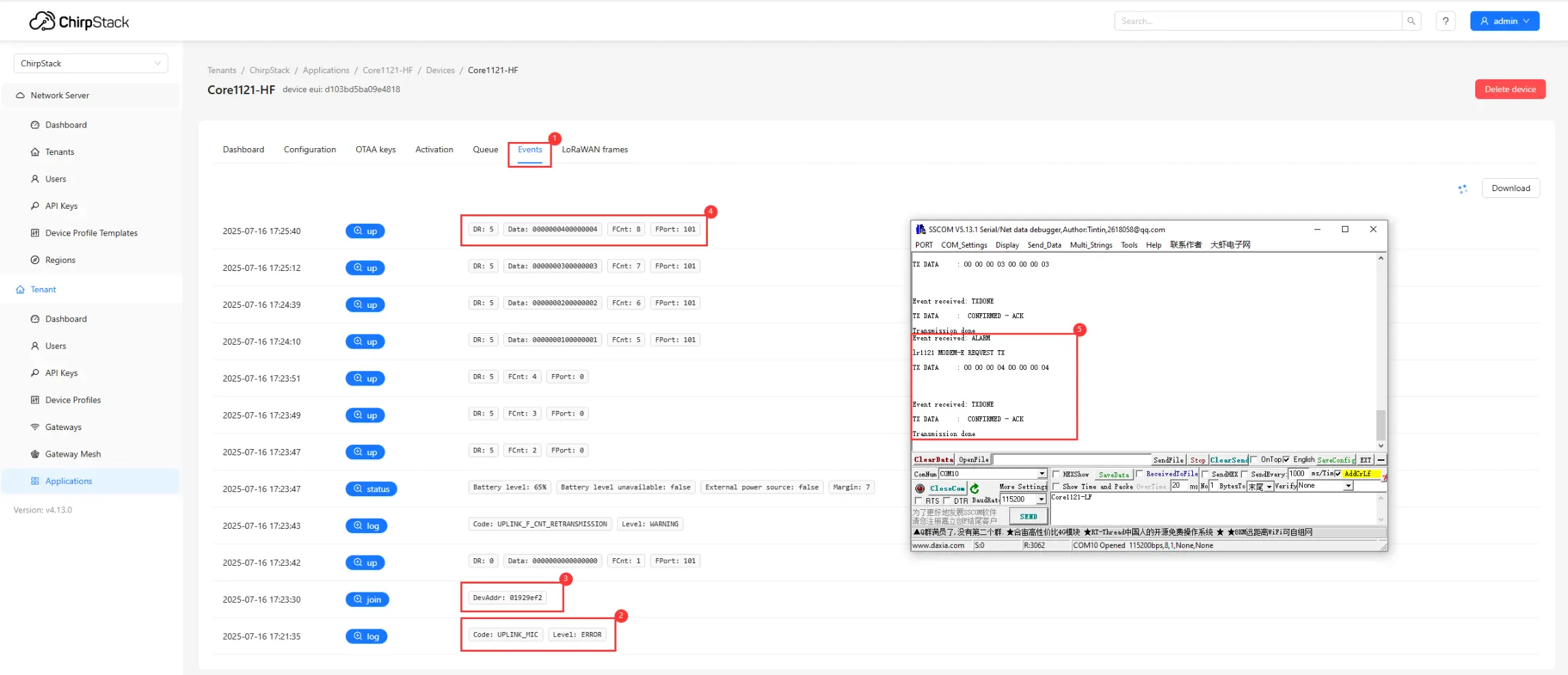This screenshot has height=675, width=1568.
Task: Open Device Profile Templates from the sidebar
Action: click(x=91, y=233)
